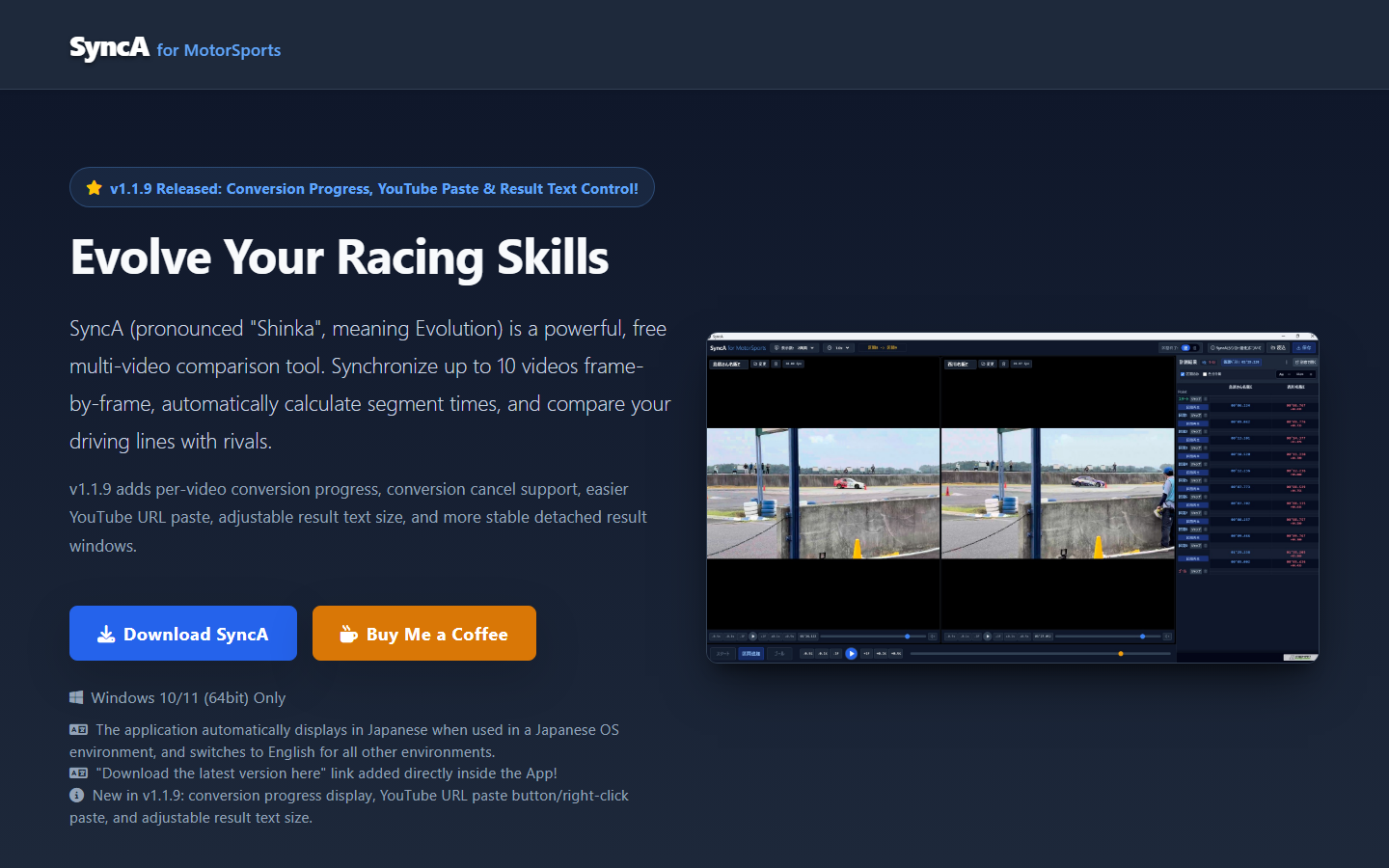Click the "Windows 10/11 (64bit) Only" text

188,697
